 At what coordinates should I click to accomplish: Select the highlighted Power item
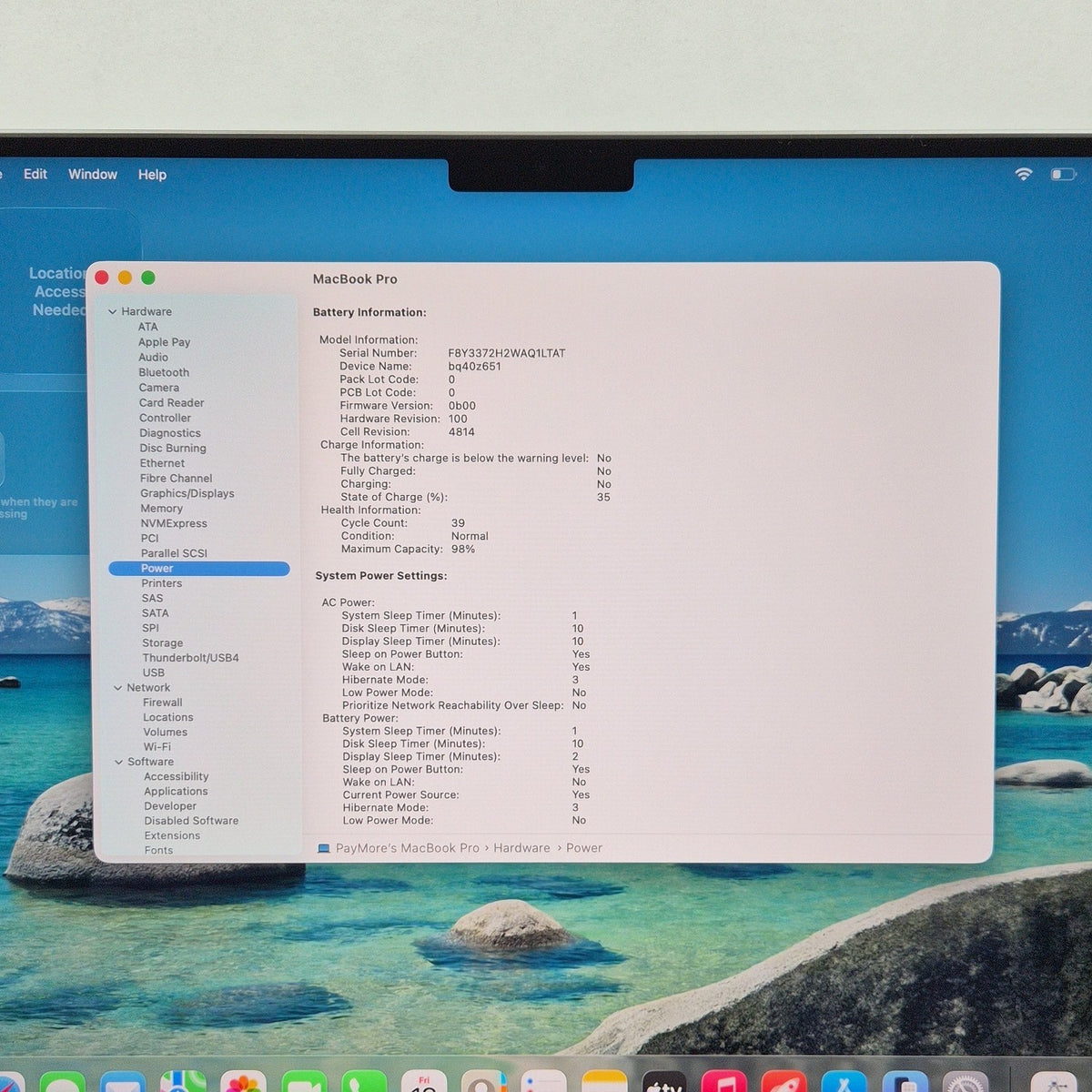click(198, 569)
